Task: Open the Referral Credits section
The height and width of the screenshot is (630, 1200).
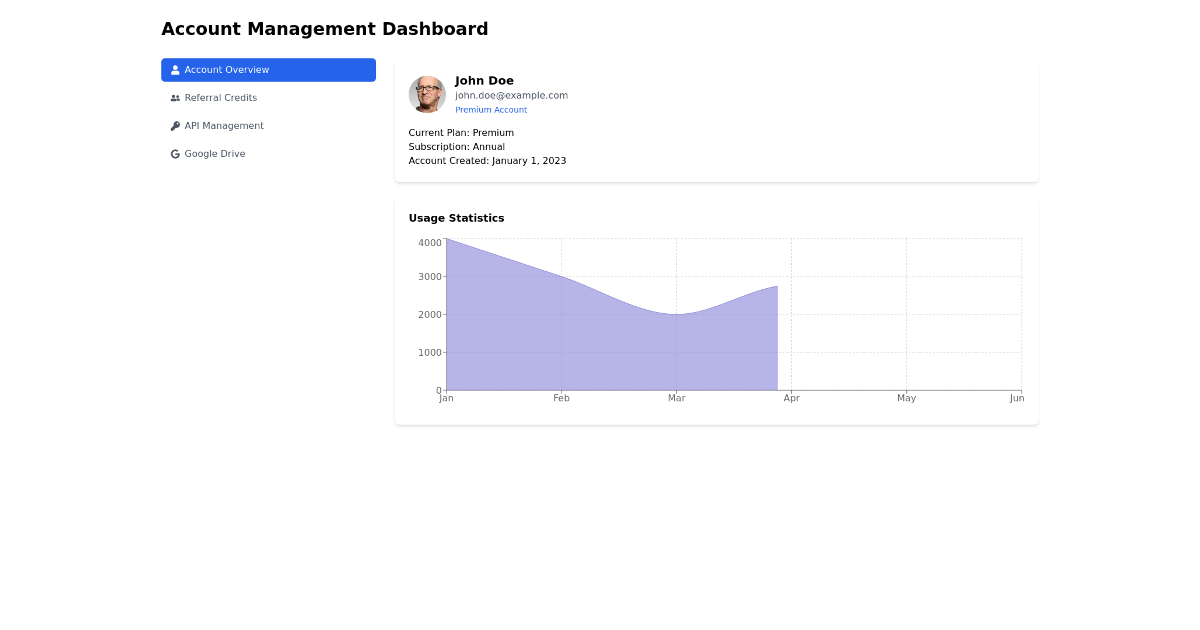Action: tap(219, 97)
